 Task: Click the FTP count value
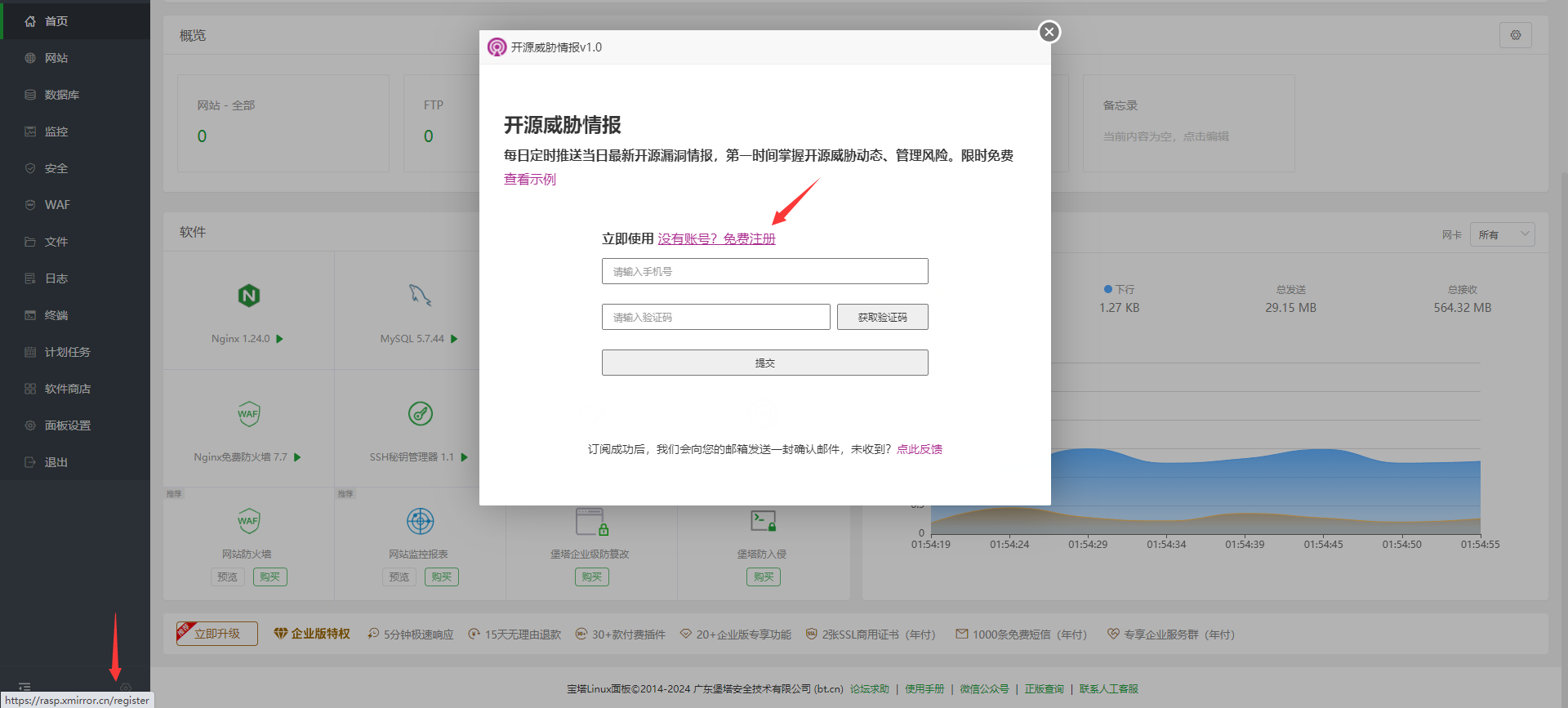pos(428,136)
